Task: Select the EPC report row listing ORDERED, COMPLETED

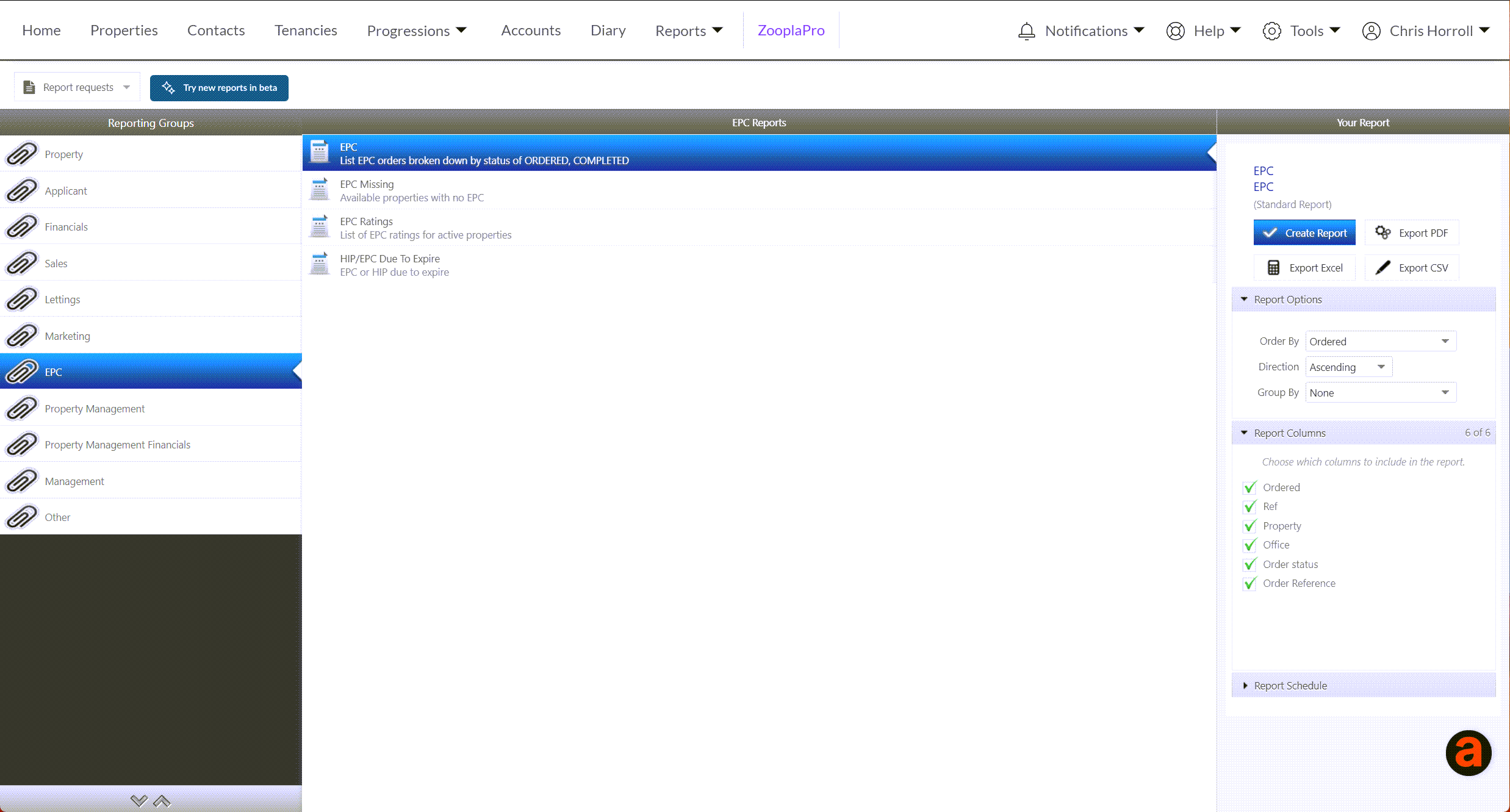Action: click(759, 153)
